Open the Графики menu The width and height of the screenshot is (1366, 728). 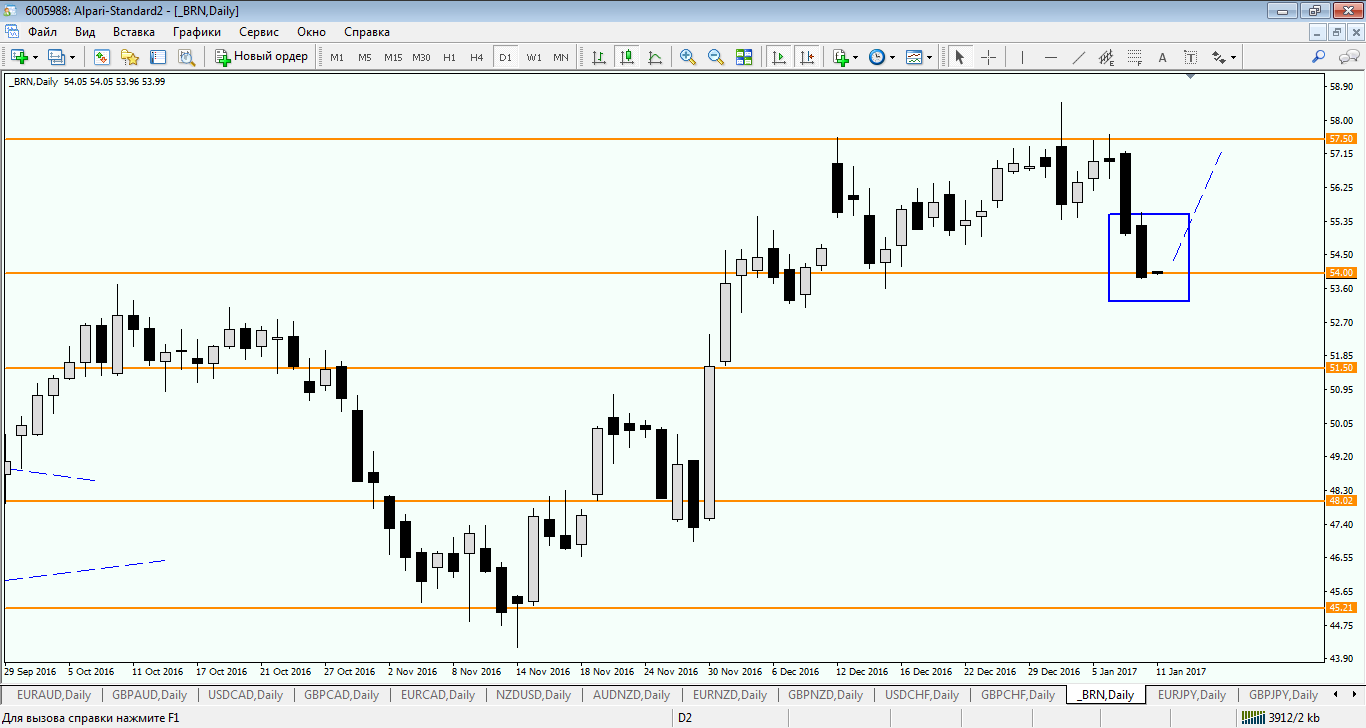197,32
